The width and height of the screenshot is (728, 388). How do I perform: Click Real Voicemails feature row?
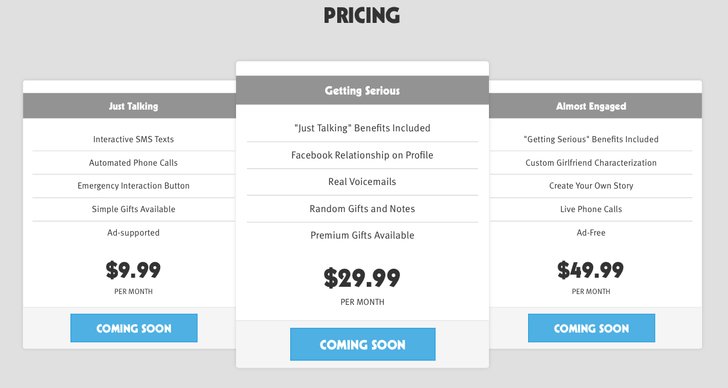pyautogui.click(x=362, y=181)
